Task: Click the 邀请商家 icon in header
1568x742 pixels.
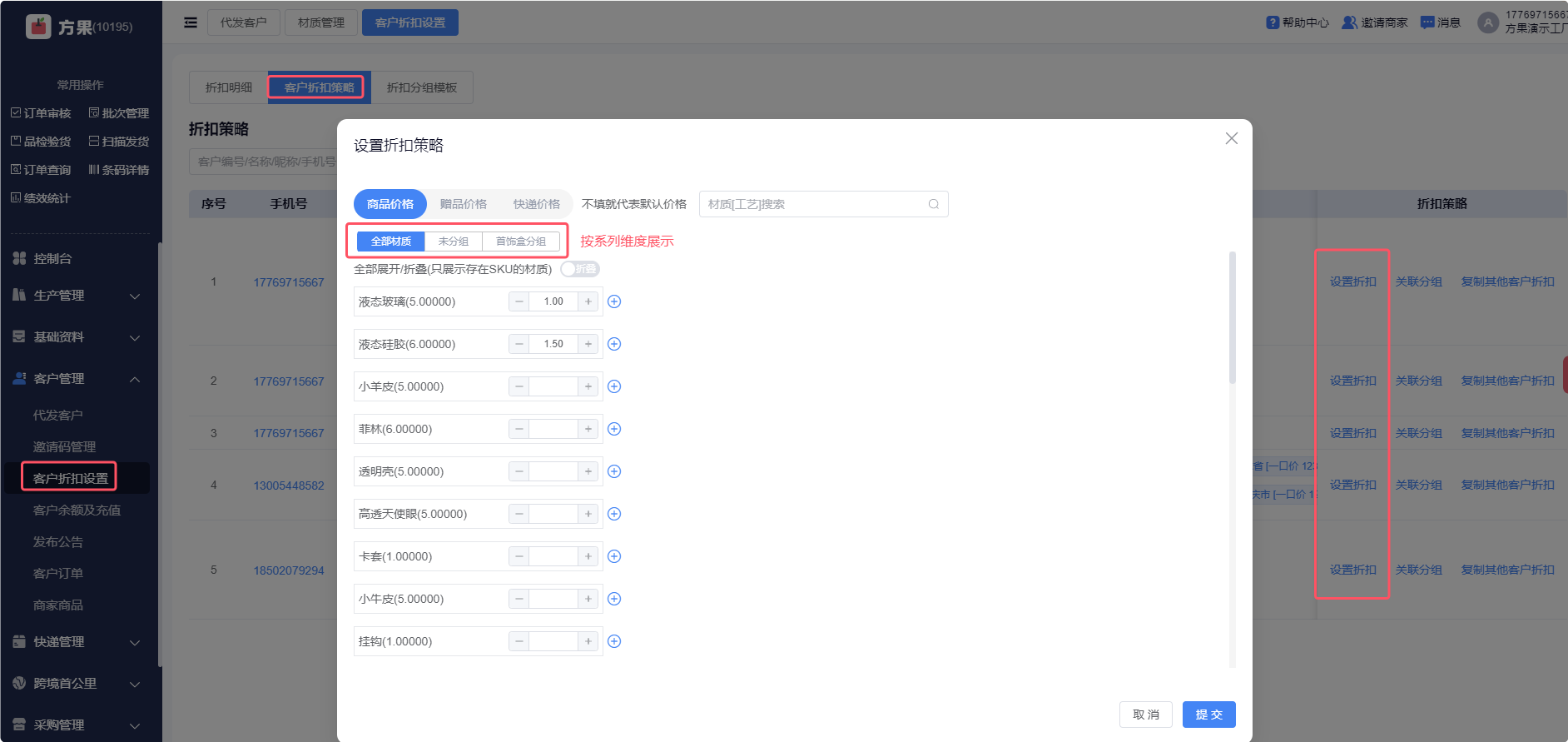Action: (x=1349, y=22)
